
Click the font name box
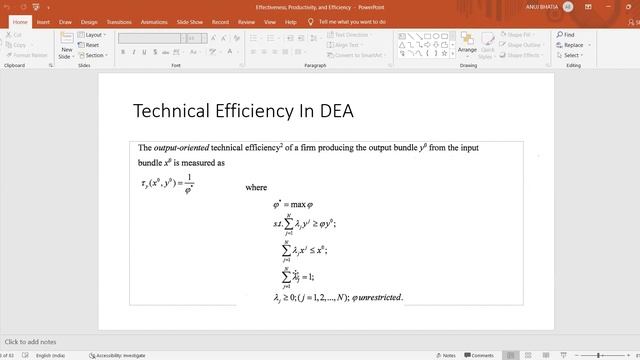coord(149,38)
